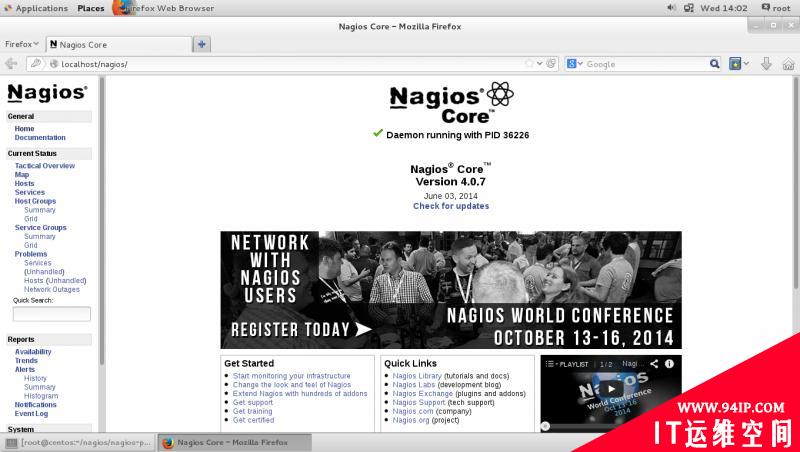
Task: Click the Firefox launcher icon in top panel
Action: [121, 7]
